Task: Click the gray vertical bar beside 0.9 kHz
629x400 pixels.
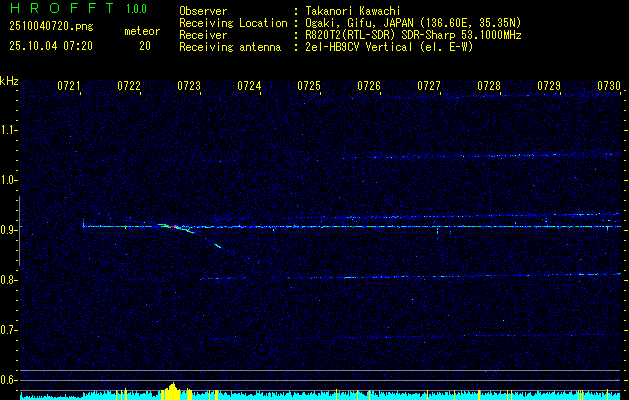Action: (19, 231)
